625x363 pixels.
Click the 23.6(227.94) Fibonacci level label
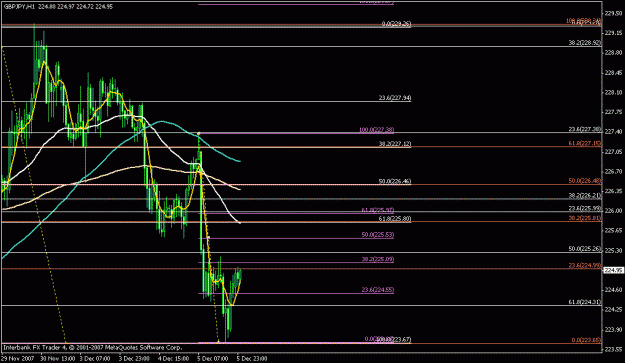395,98
